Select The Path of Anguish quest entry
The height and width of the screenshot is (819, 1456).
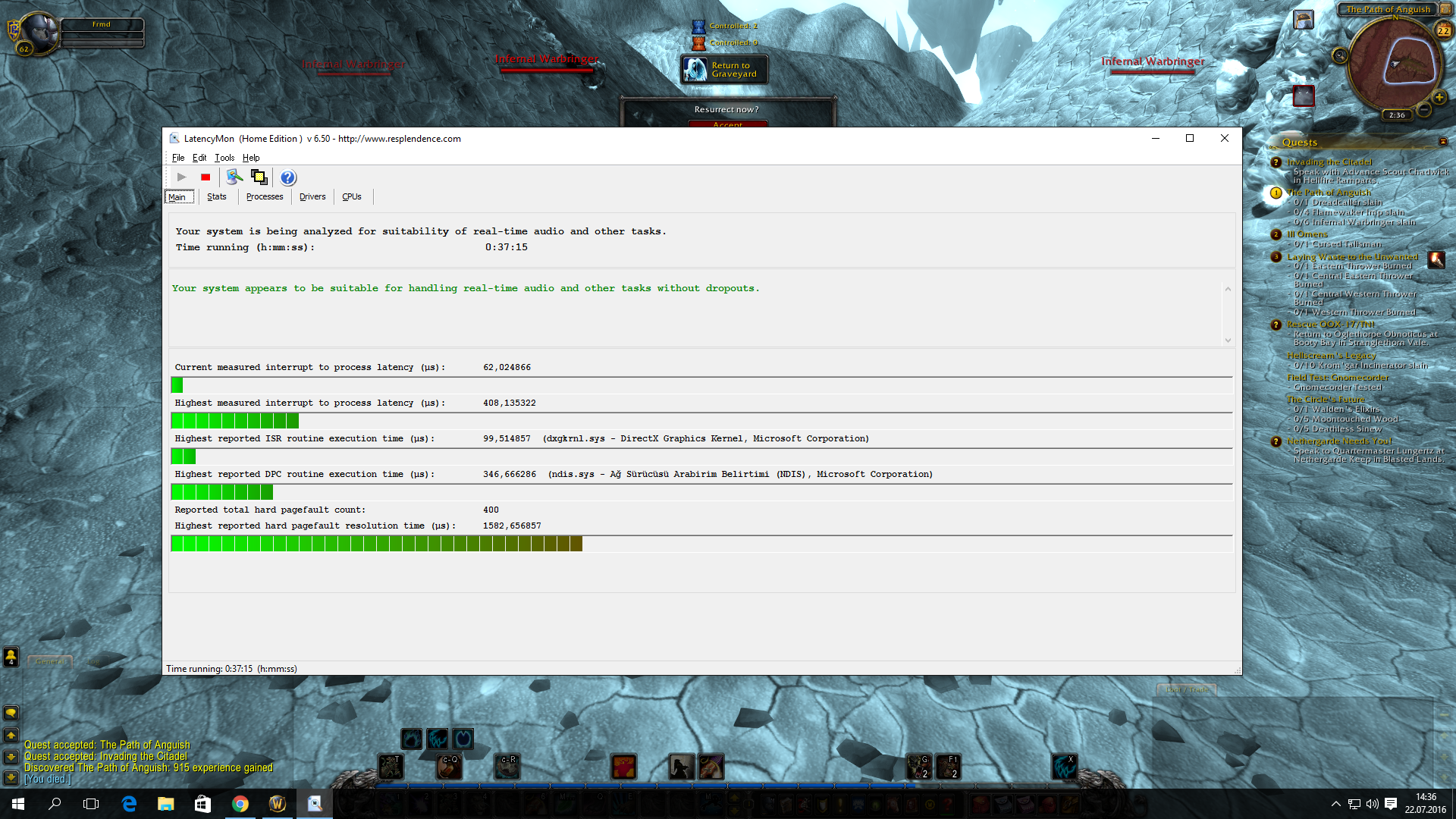coord(1328,193)
